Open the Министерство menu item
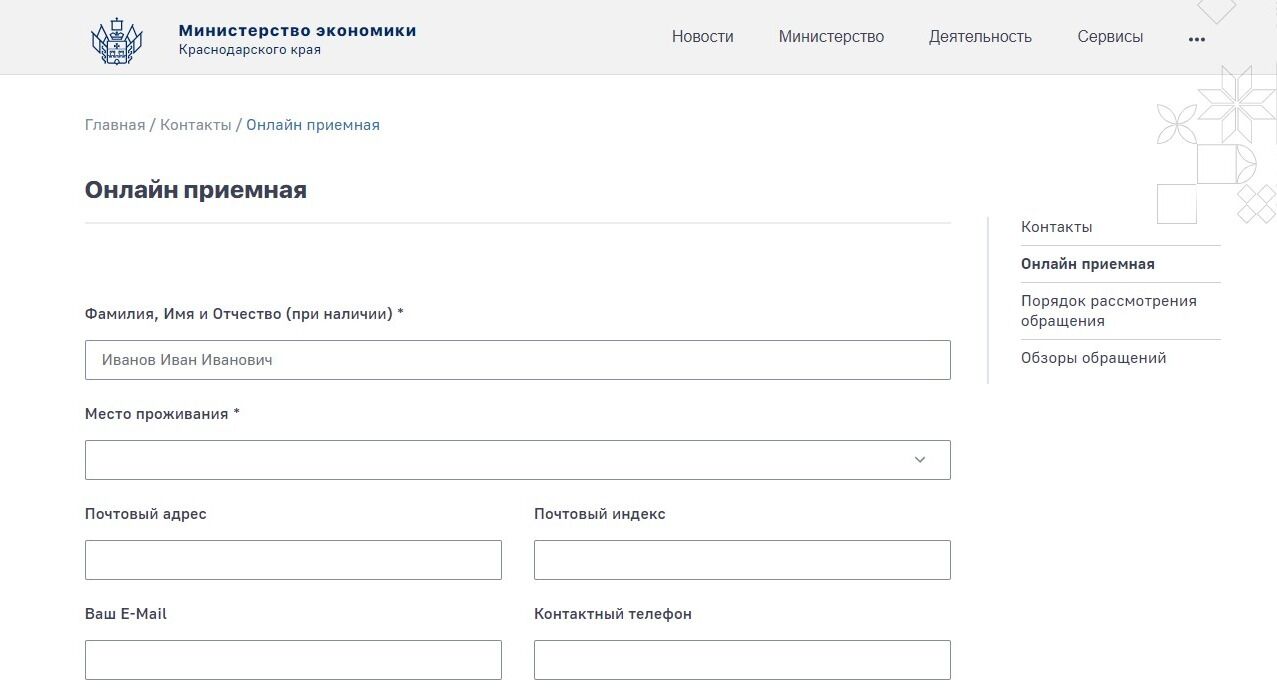Screen dimensions: 1277x699 pos(831,37)
